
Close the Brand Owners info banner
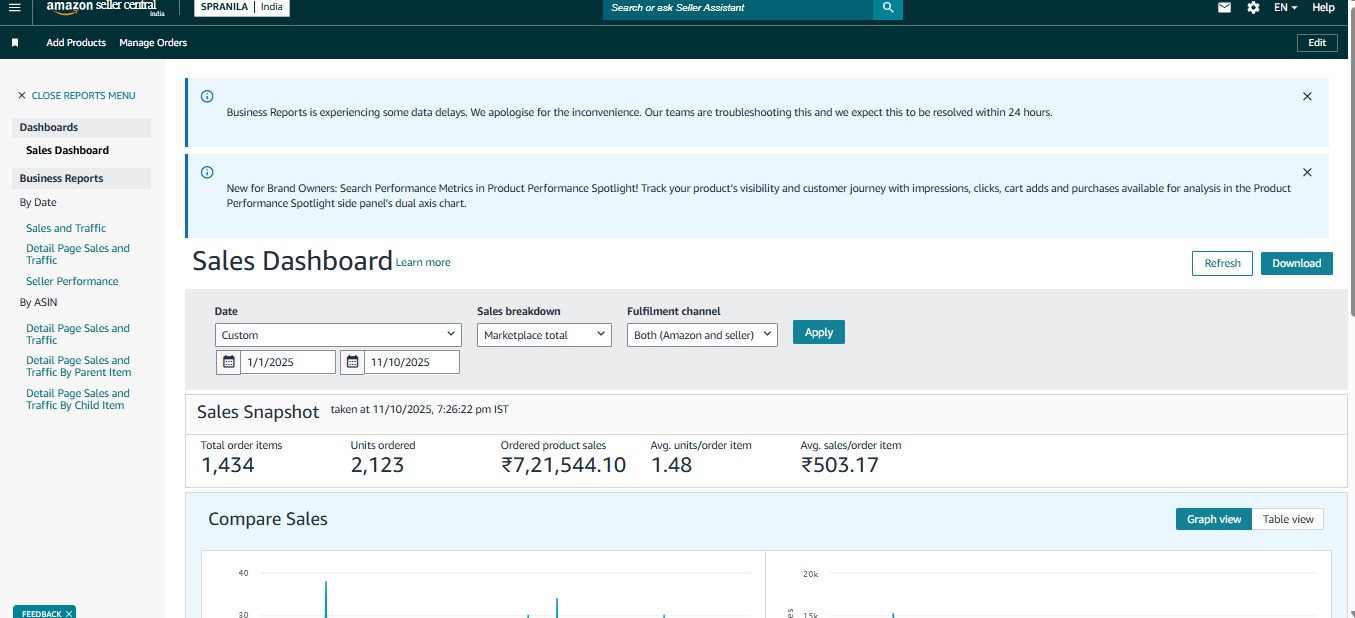click(x=1307, y=172)
